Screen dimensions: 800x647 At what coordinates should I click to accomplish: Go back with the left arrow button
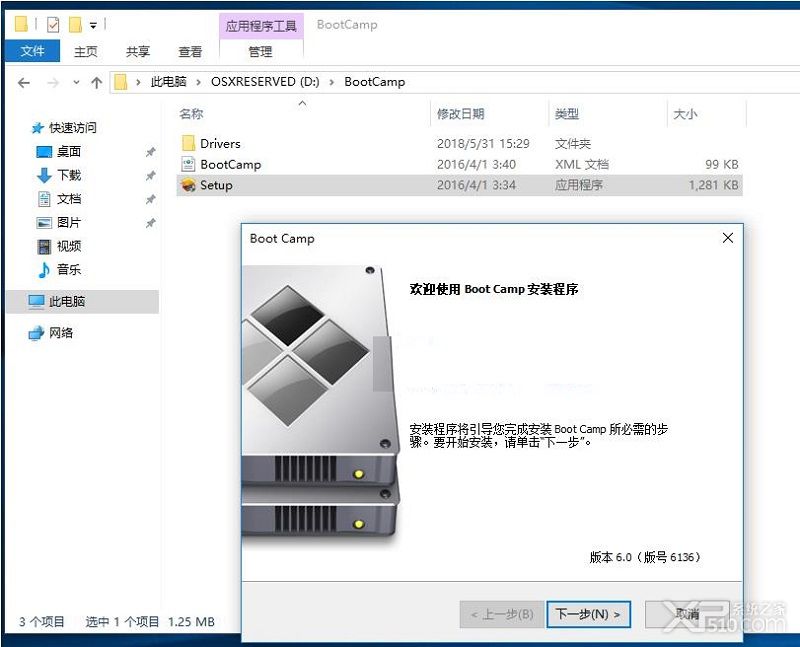23,83
